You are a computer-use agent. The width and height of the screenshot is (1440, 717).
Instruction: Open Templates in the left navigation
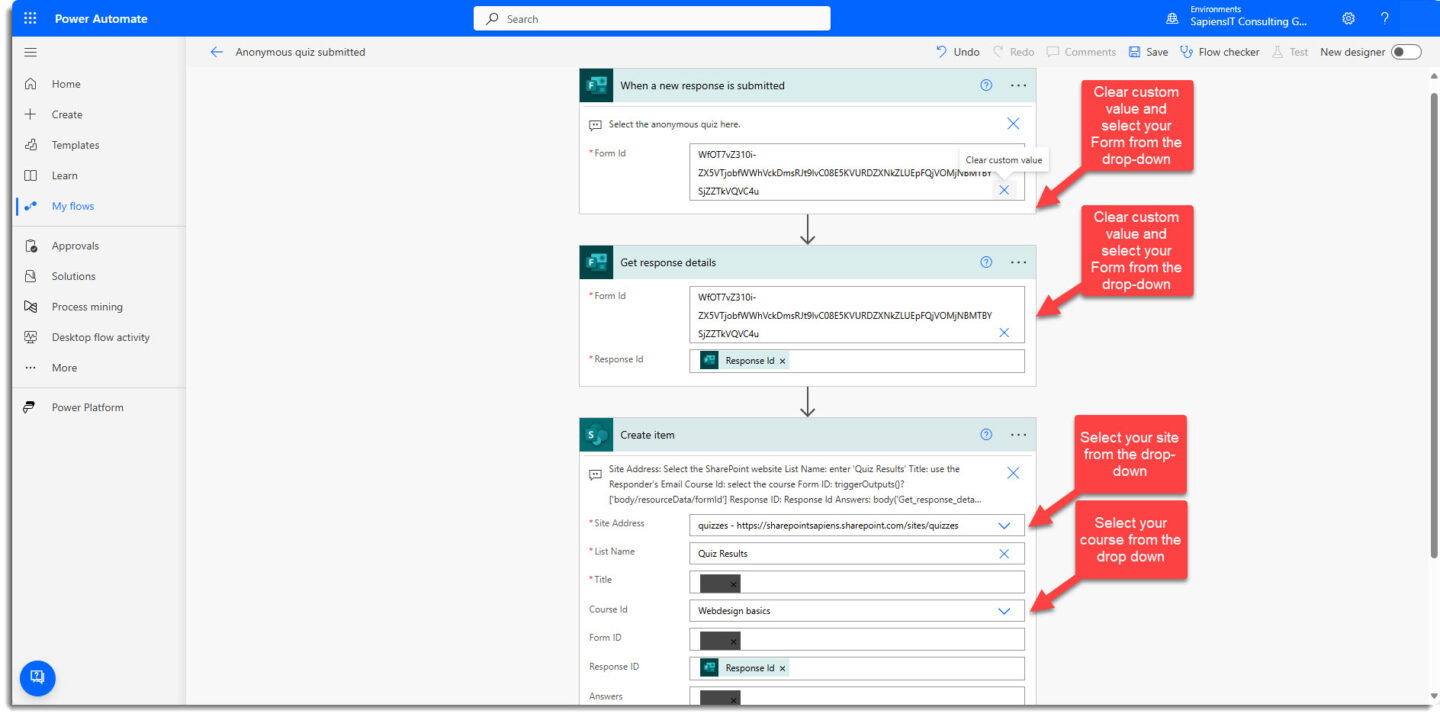(75, 145)
